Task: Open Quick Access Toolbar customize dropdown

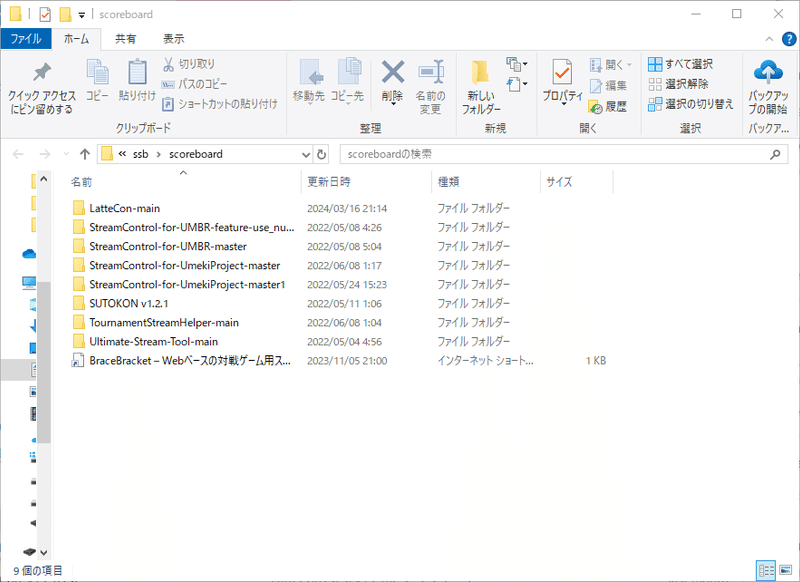Action: click(x=82, y=15)
